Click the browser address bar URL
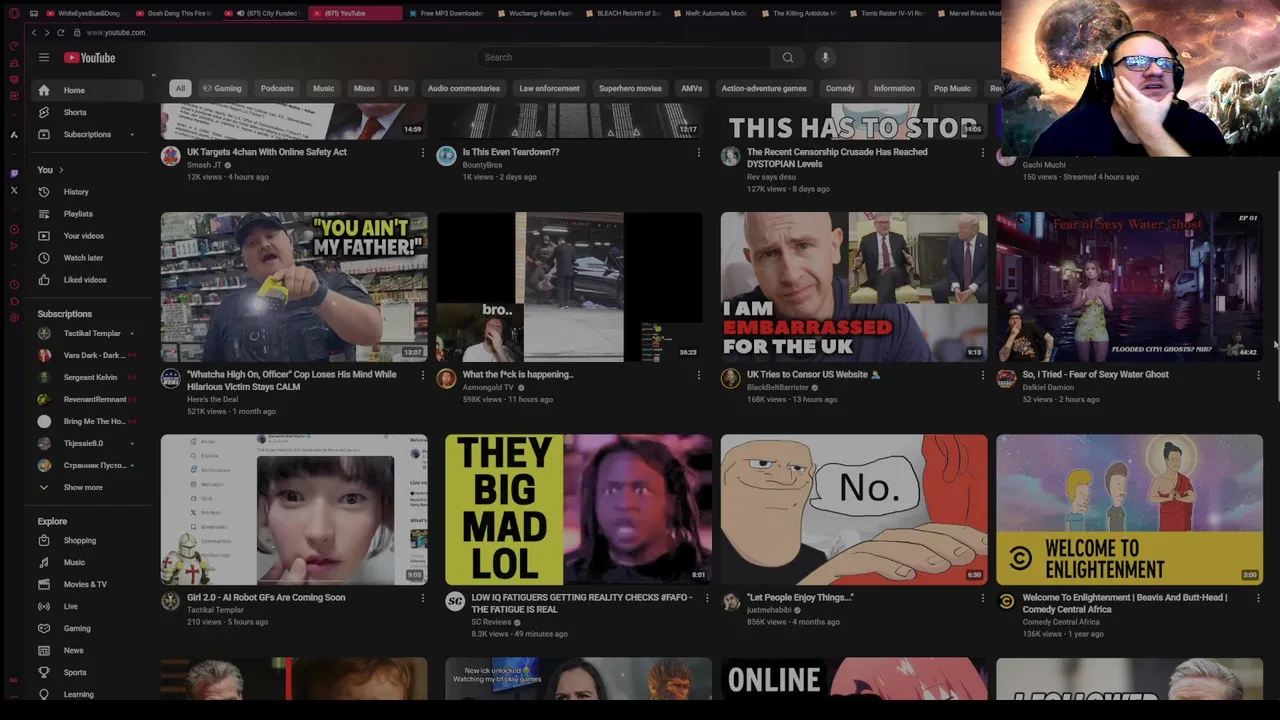Screen dimensions: 1280x720 click(116, 33)
